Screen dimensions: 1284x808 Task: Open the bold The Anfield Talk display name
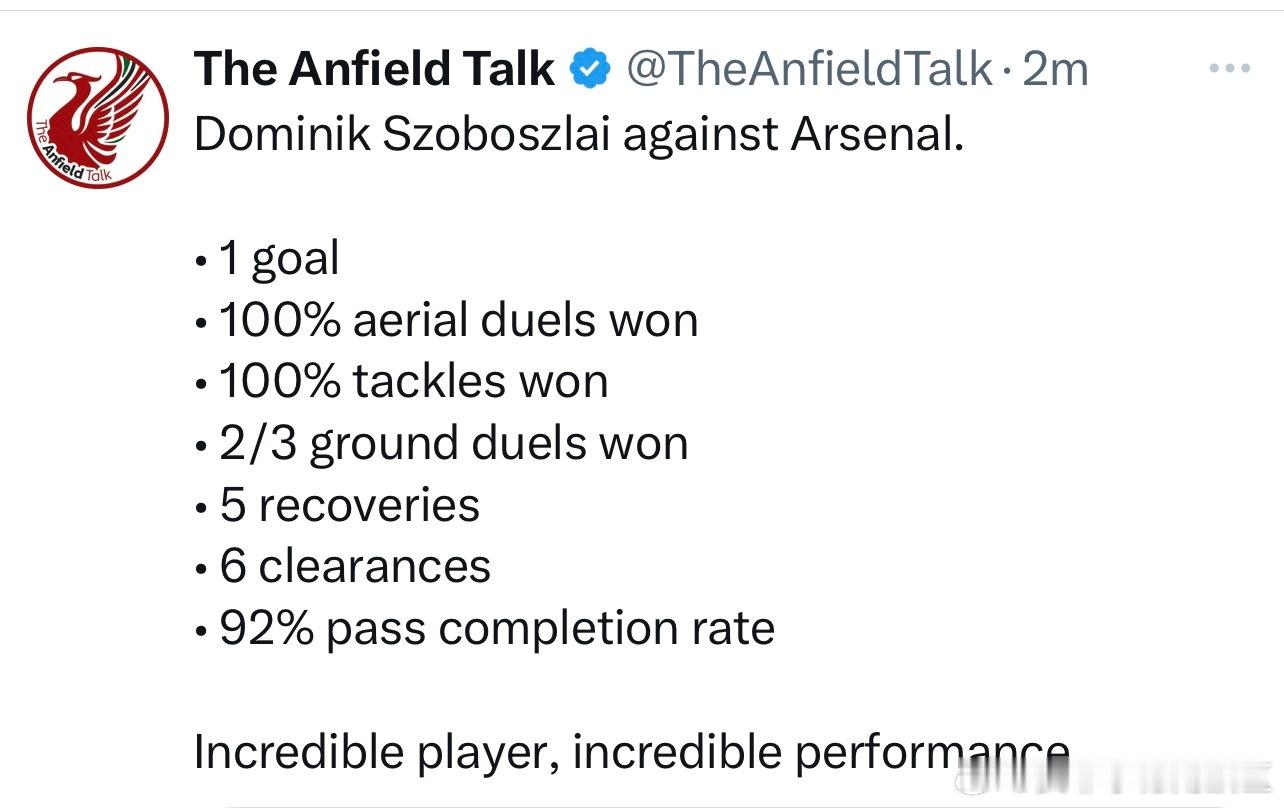374,69
